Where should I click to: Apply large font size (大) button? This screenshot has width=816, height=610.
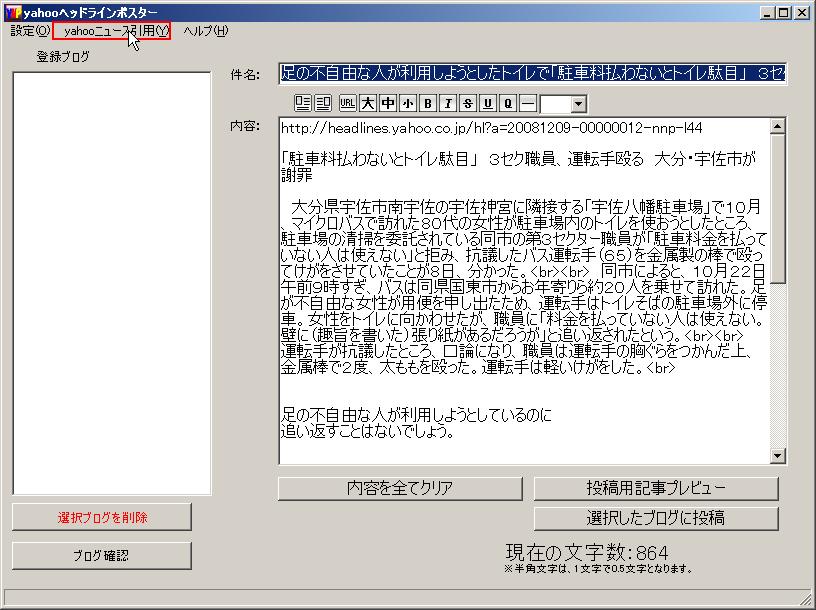(368, 103)
